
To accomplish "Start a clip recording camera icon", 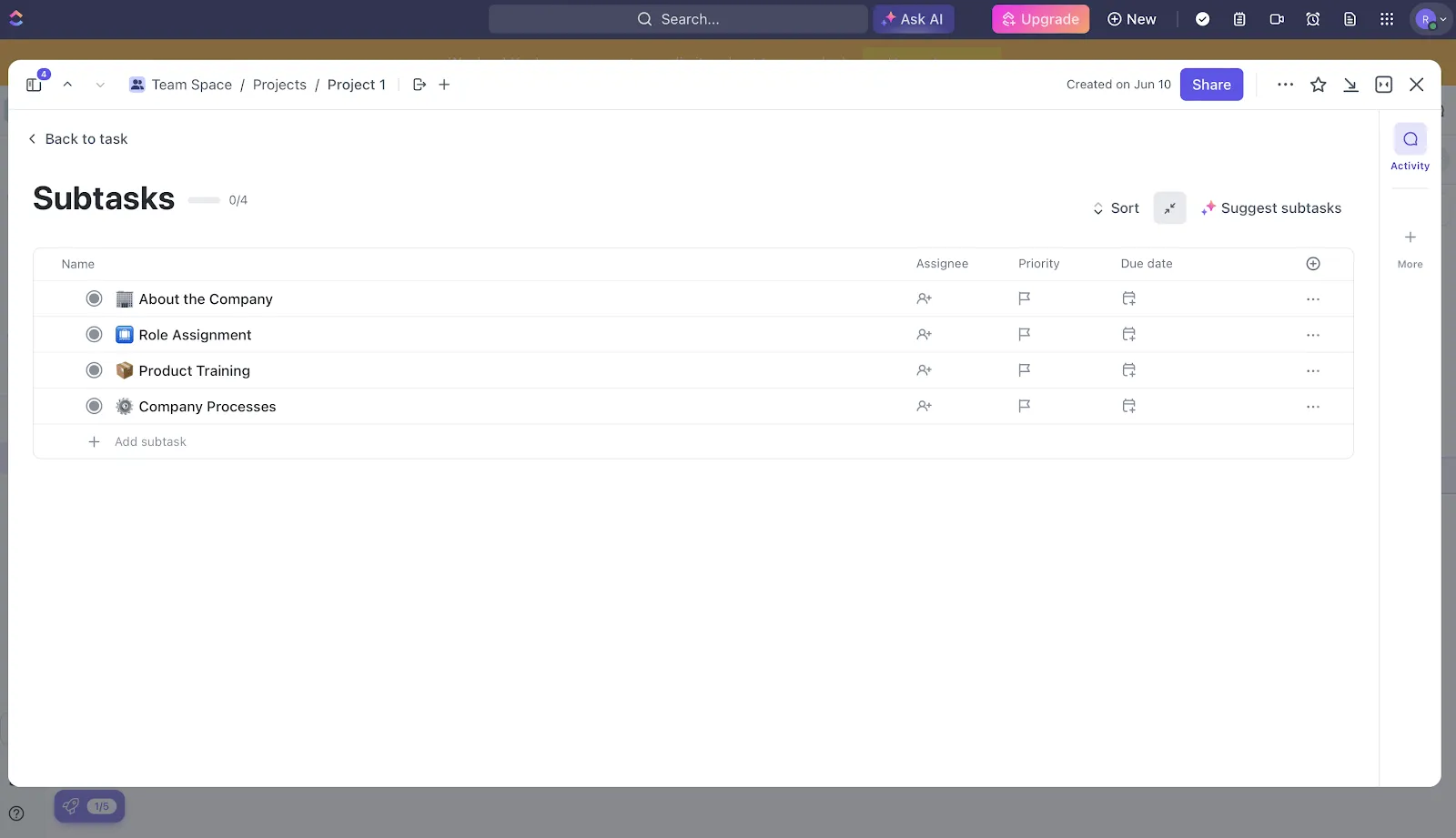I will [1277, 19].
